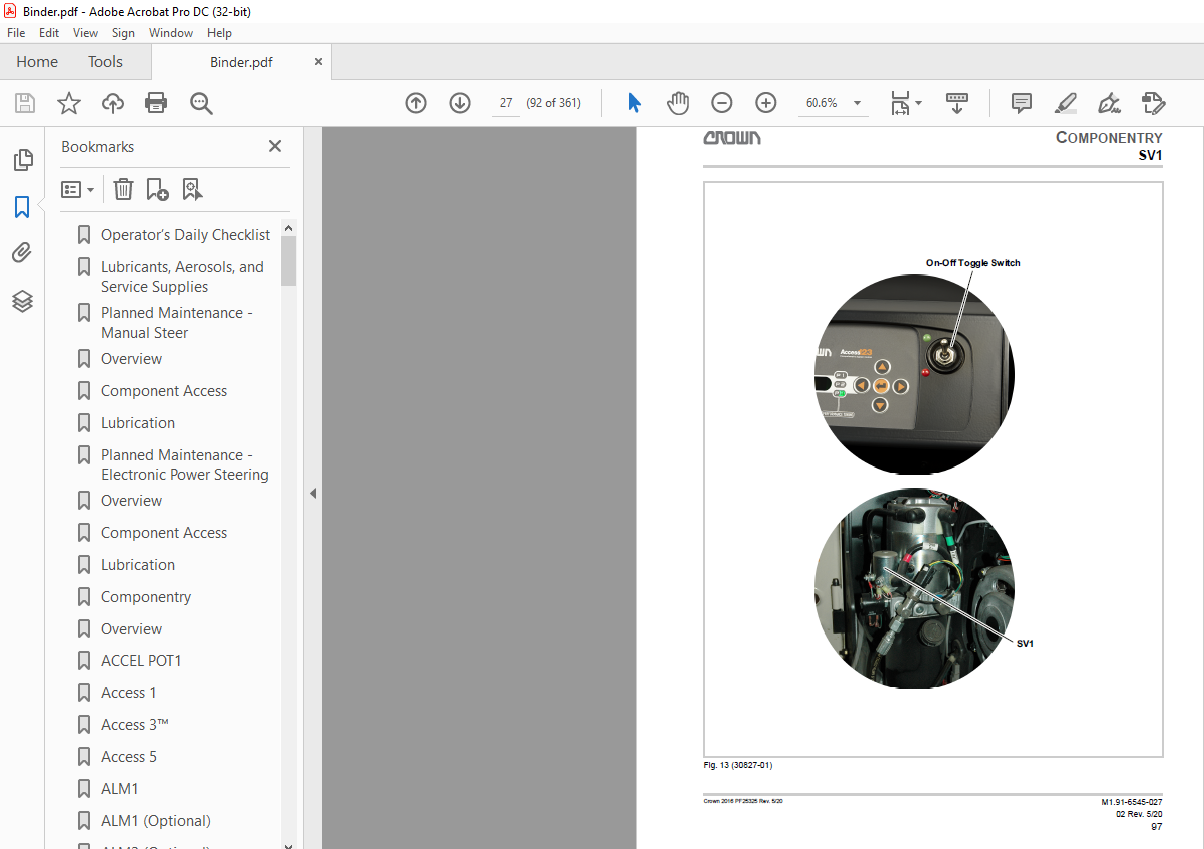Click the On-Off Toggle Switch photo

(x=914, y=374)
